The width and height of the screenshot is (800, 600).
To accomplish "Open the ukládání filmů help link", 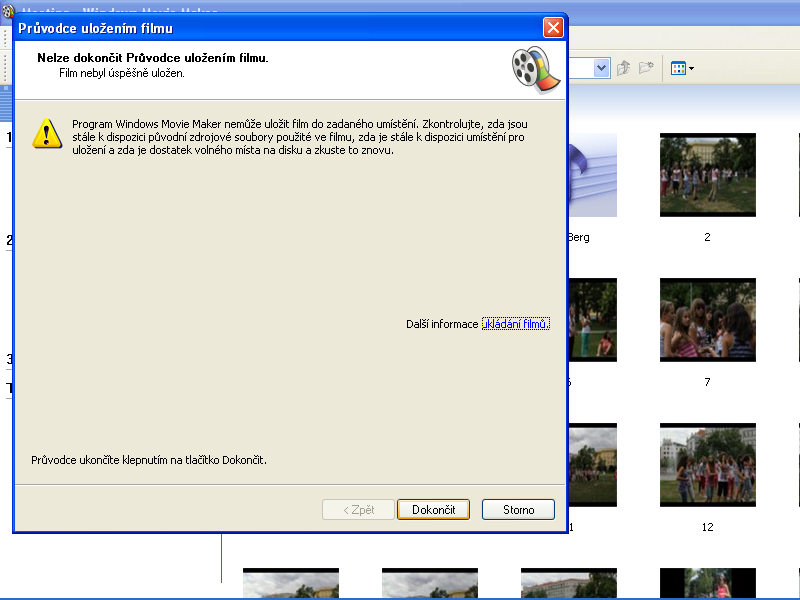I will (515, 323).
